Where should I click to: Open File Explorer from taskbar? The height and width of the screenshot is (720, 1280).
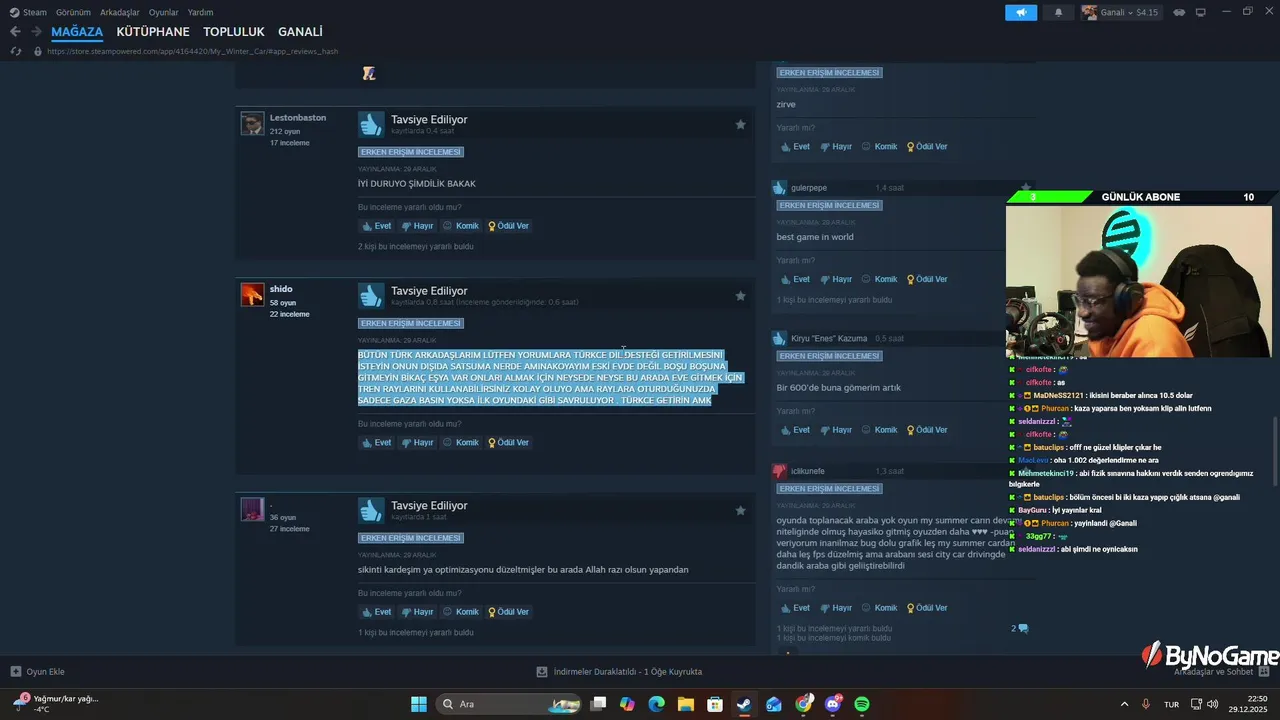pos(686,704)
